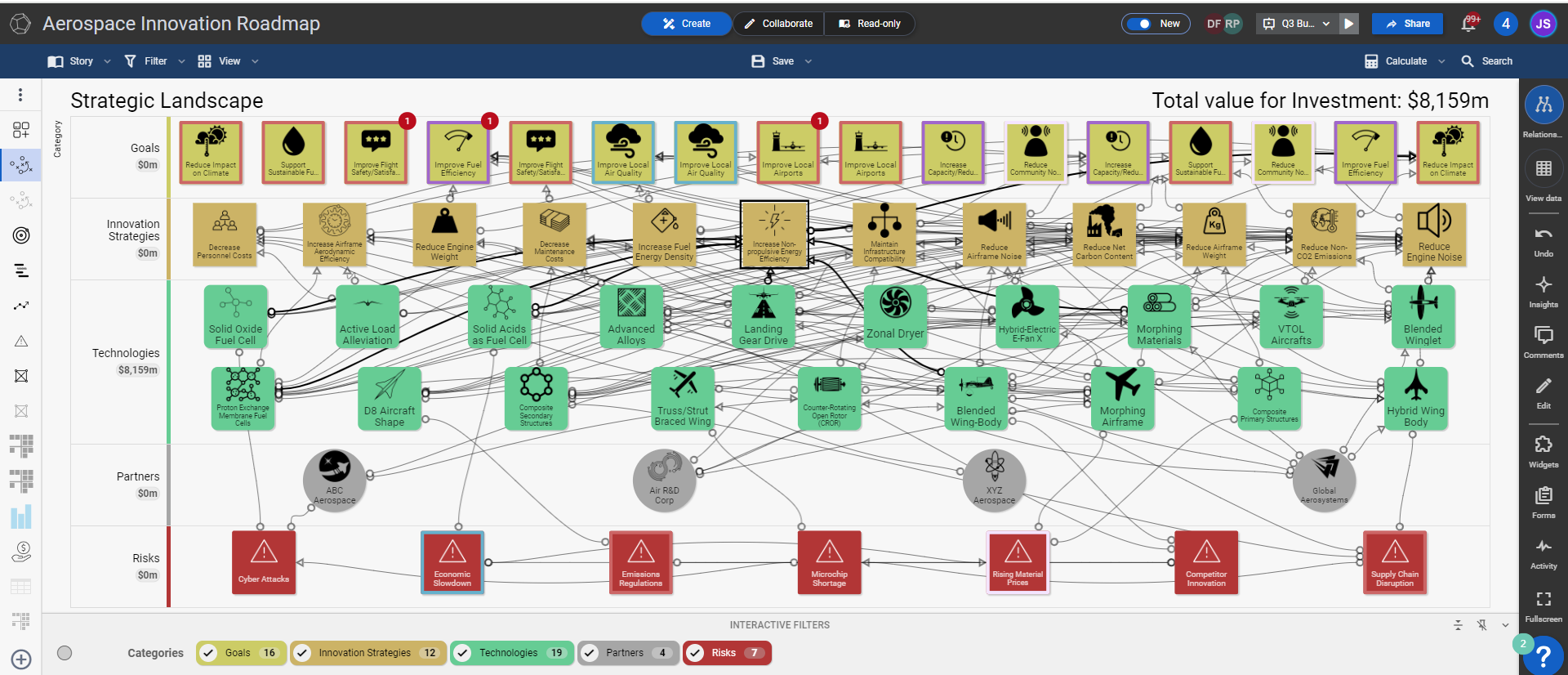Open the Insights sparkle icon
The image size is (1568, 675).
click(x=1543, y=284)
